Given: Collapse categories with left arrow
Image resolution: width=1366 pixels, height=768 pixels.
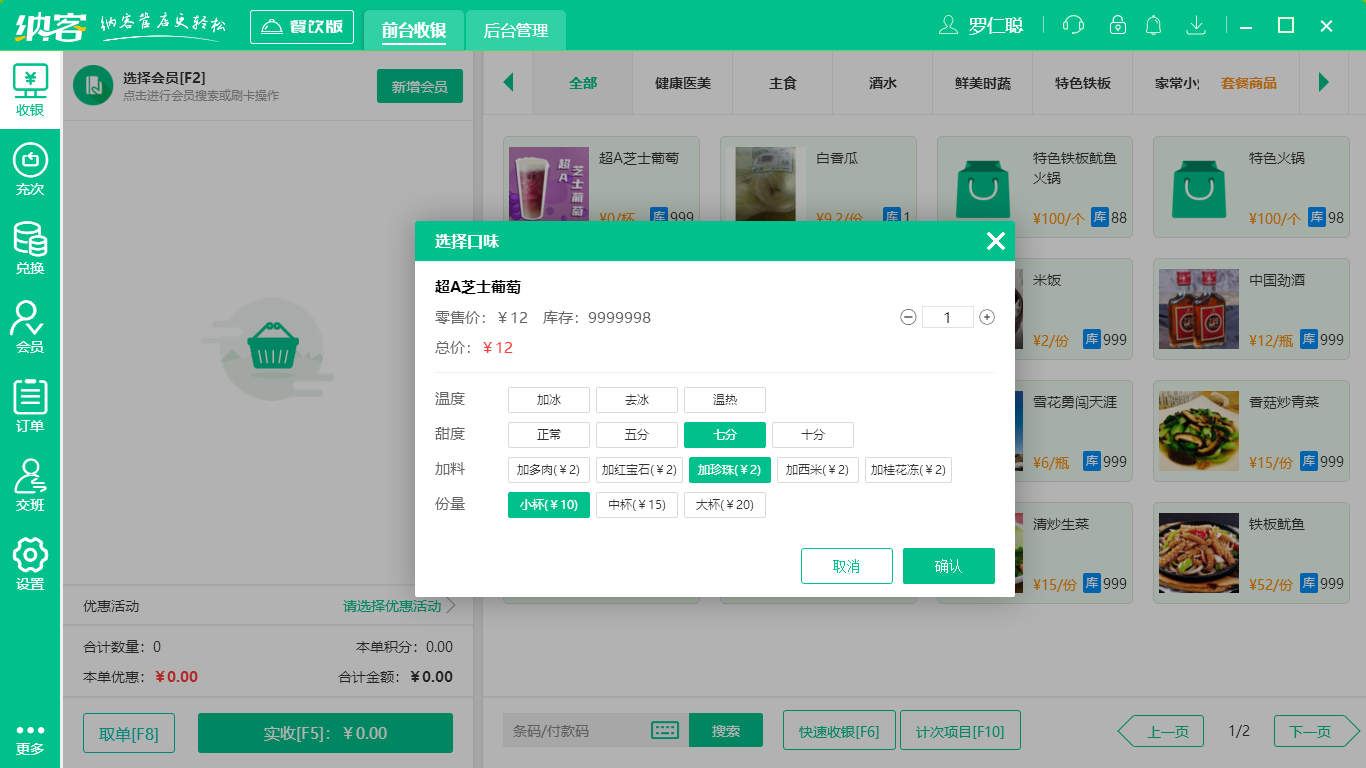Looking at the screenshot, I should click(508, 84).
